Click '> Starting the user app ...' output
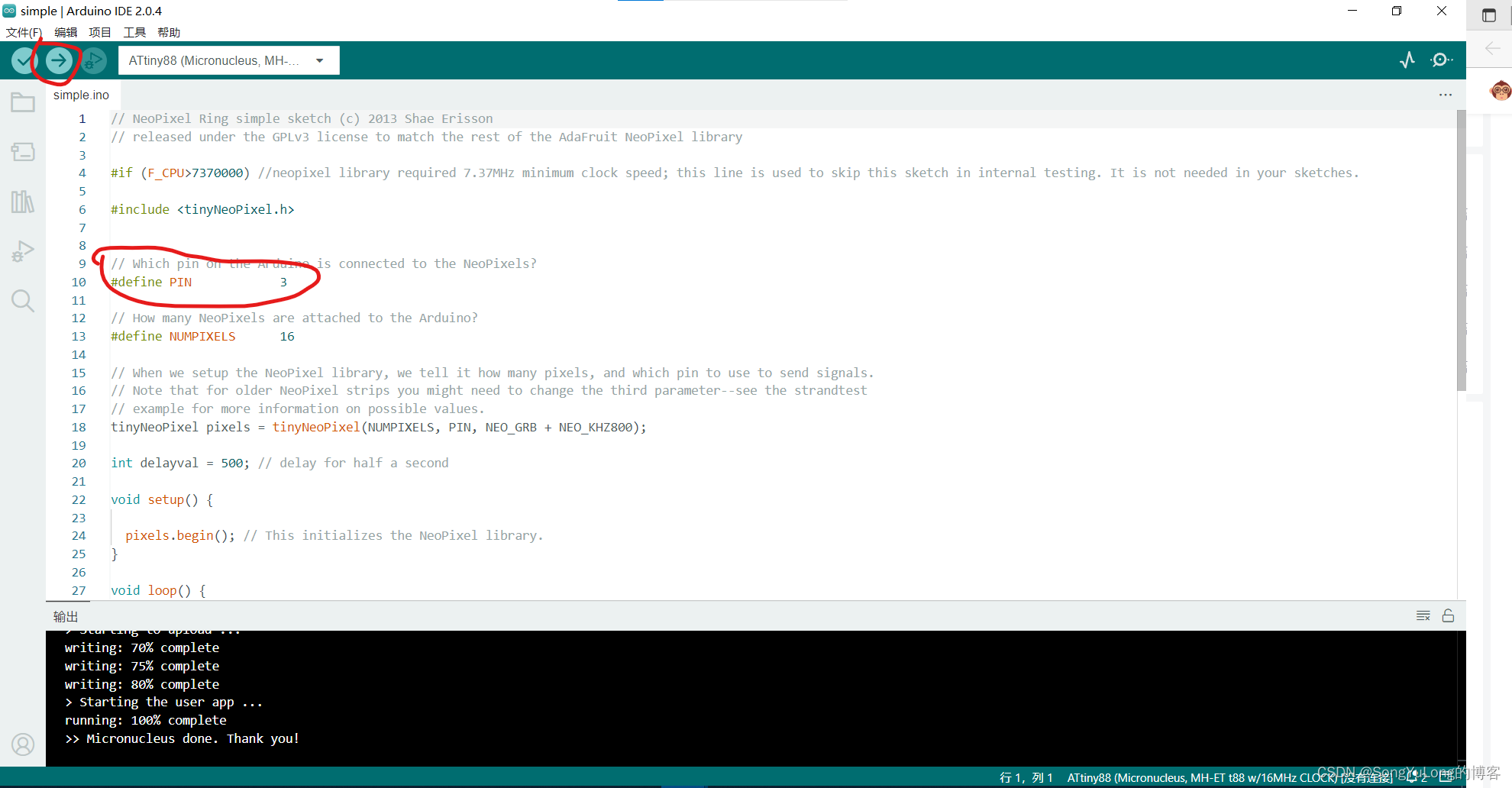1512x788 pixels. (163, 702)
